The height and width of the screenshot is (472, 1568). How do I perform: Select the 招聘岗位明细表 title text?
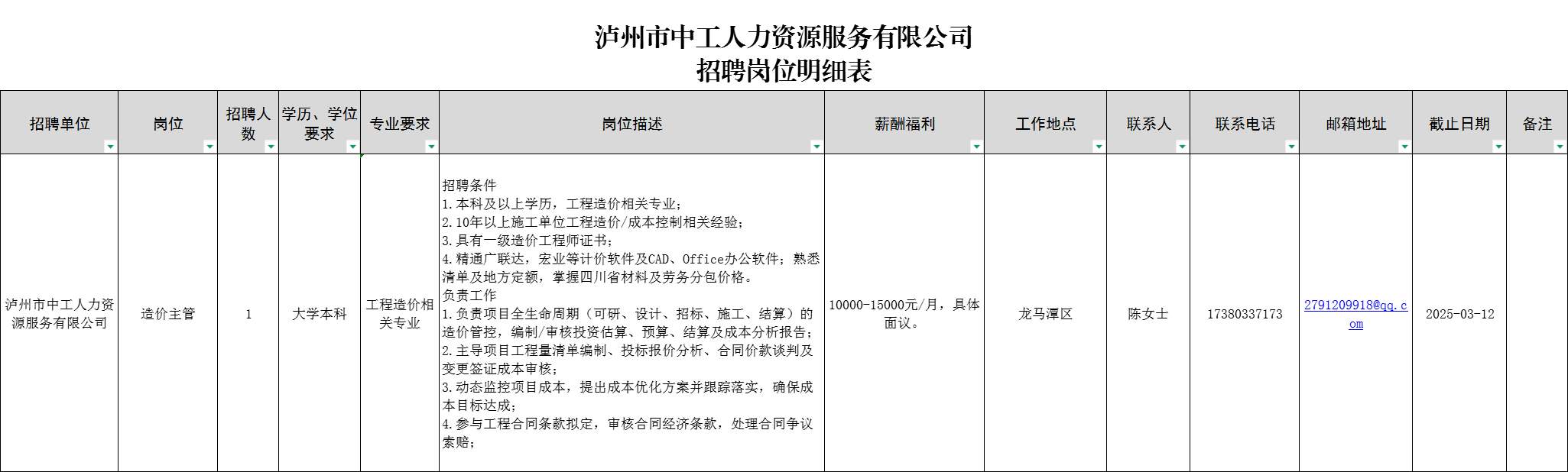coord(784,71)
